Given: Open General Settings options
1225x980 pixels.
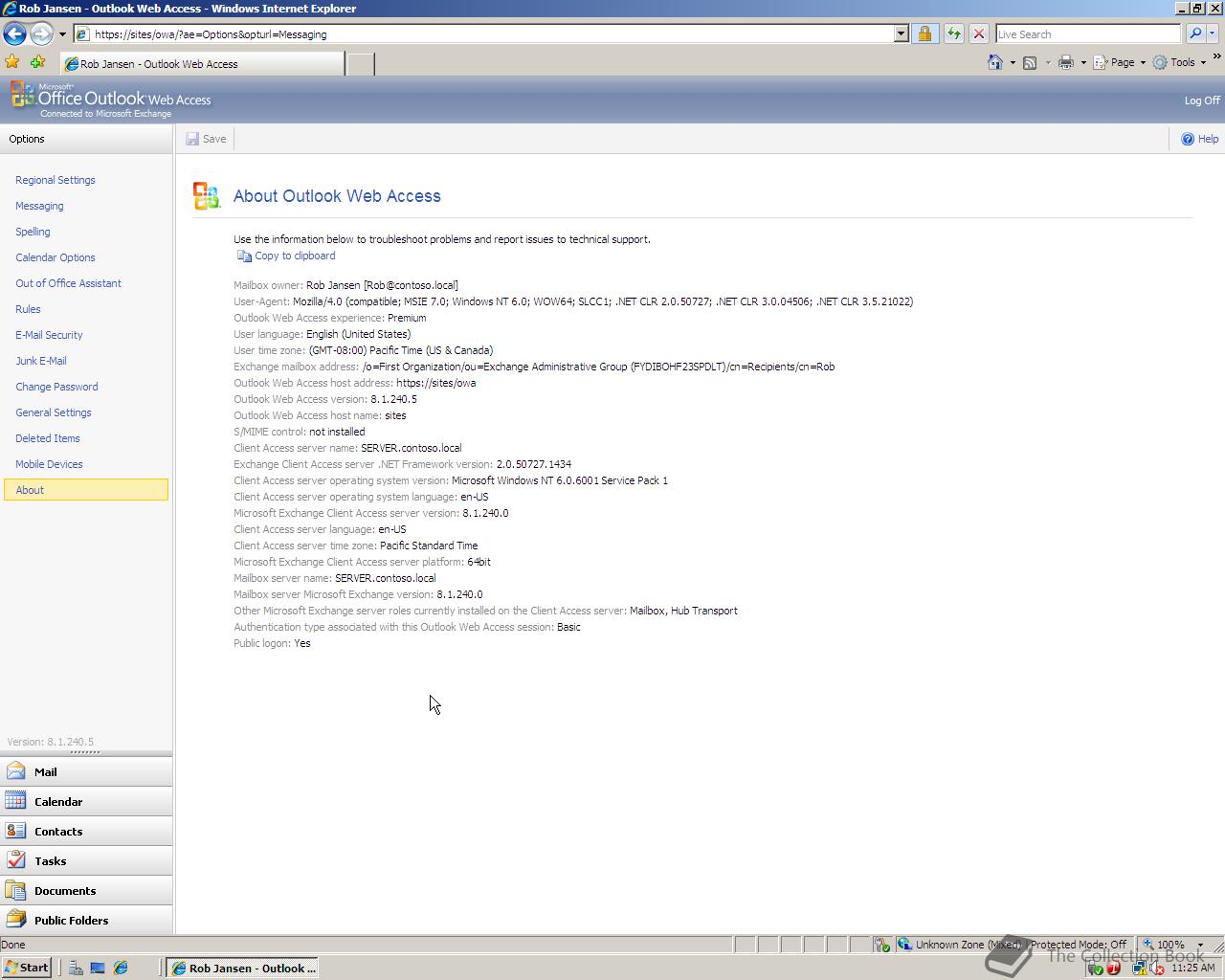Looking at the screenshot, I should [x=54, y=412].
